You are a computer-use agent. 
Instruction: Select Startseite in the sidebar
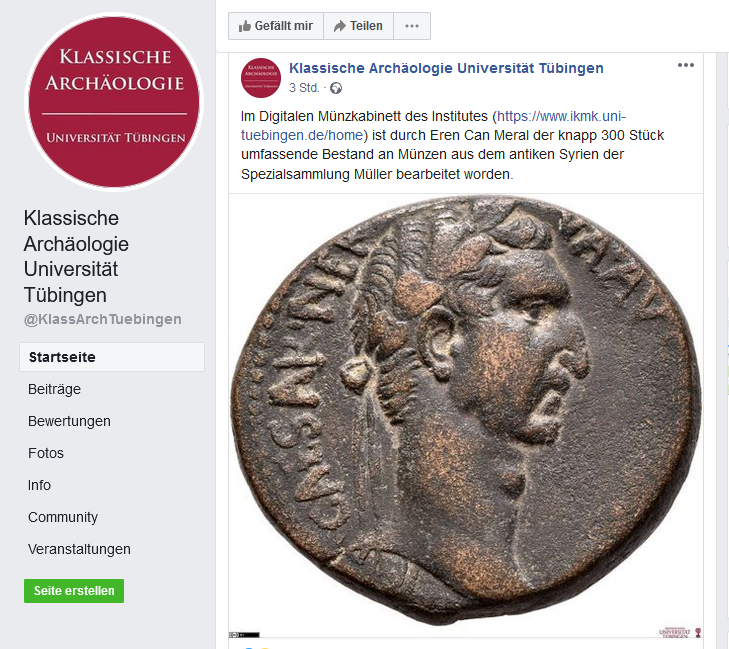click(112, 357)
